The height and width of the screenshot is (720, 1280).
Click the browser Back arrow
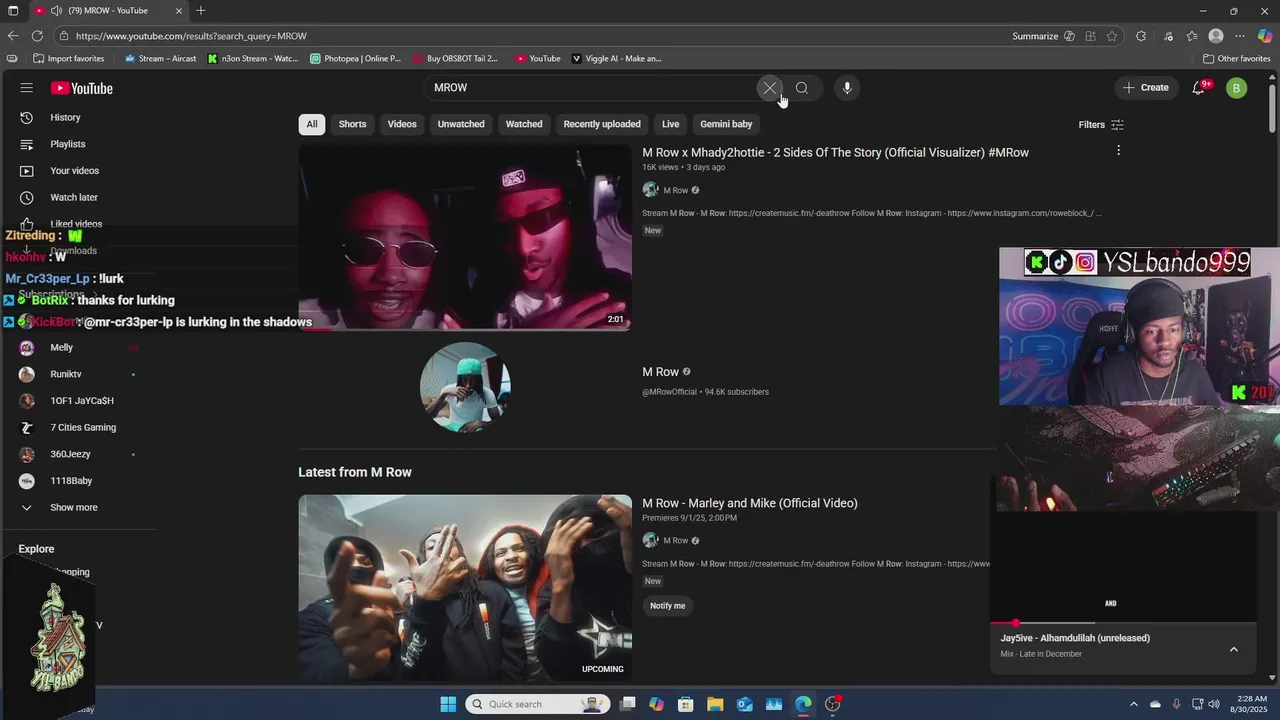[x=13, y=36]
